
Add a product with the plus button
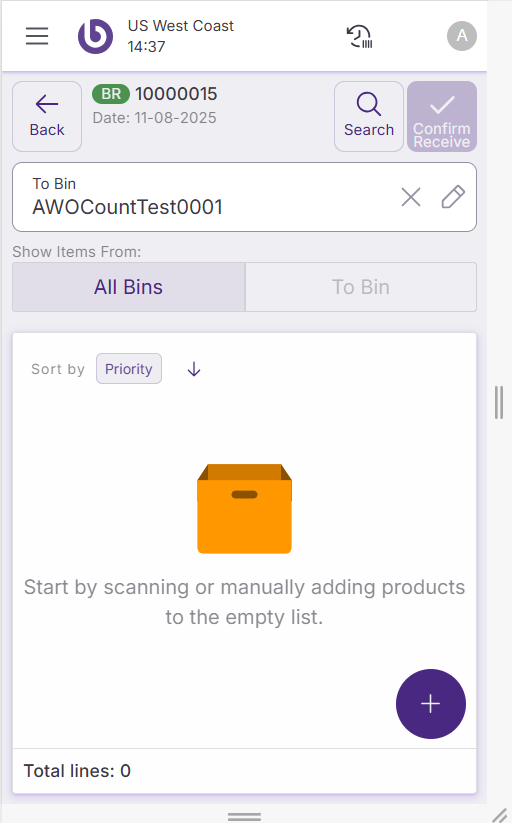431,704
